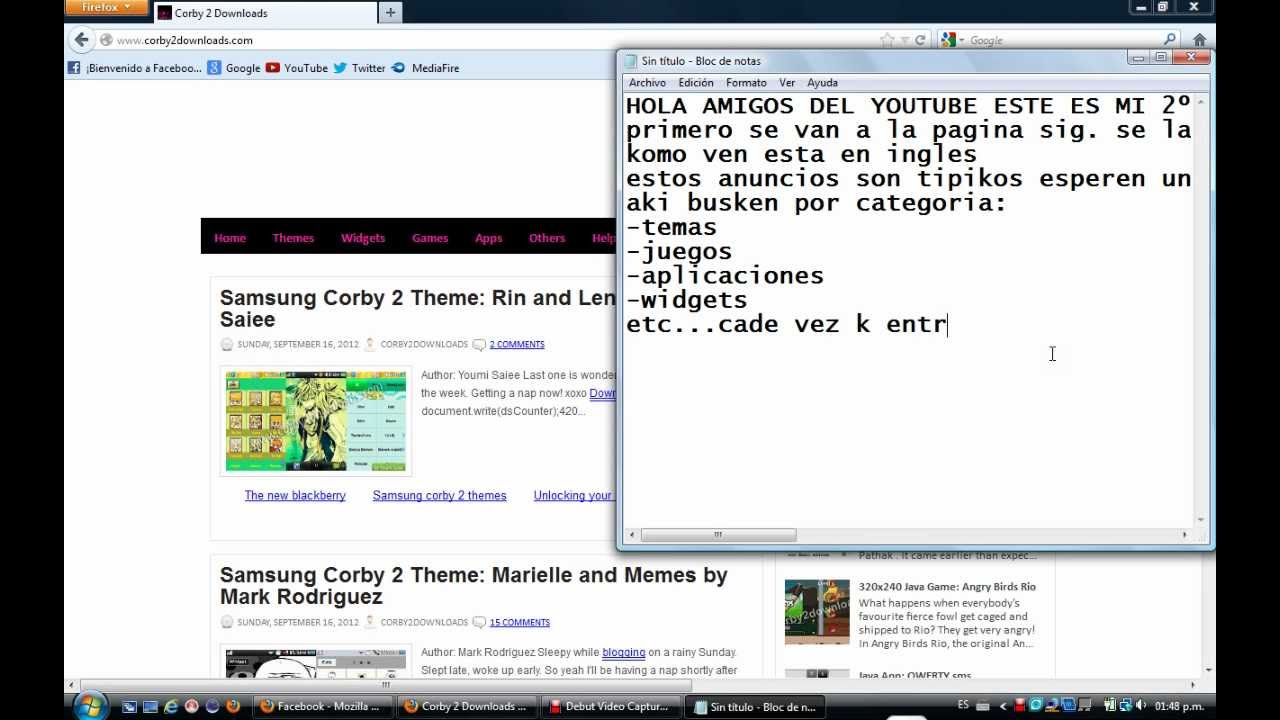The height and width of the screenshot is (720, 1280).
Task: Open a new tab with the plus button
Action: [390, 13]
